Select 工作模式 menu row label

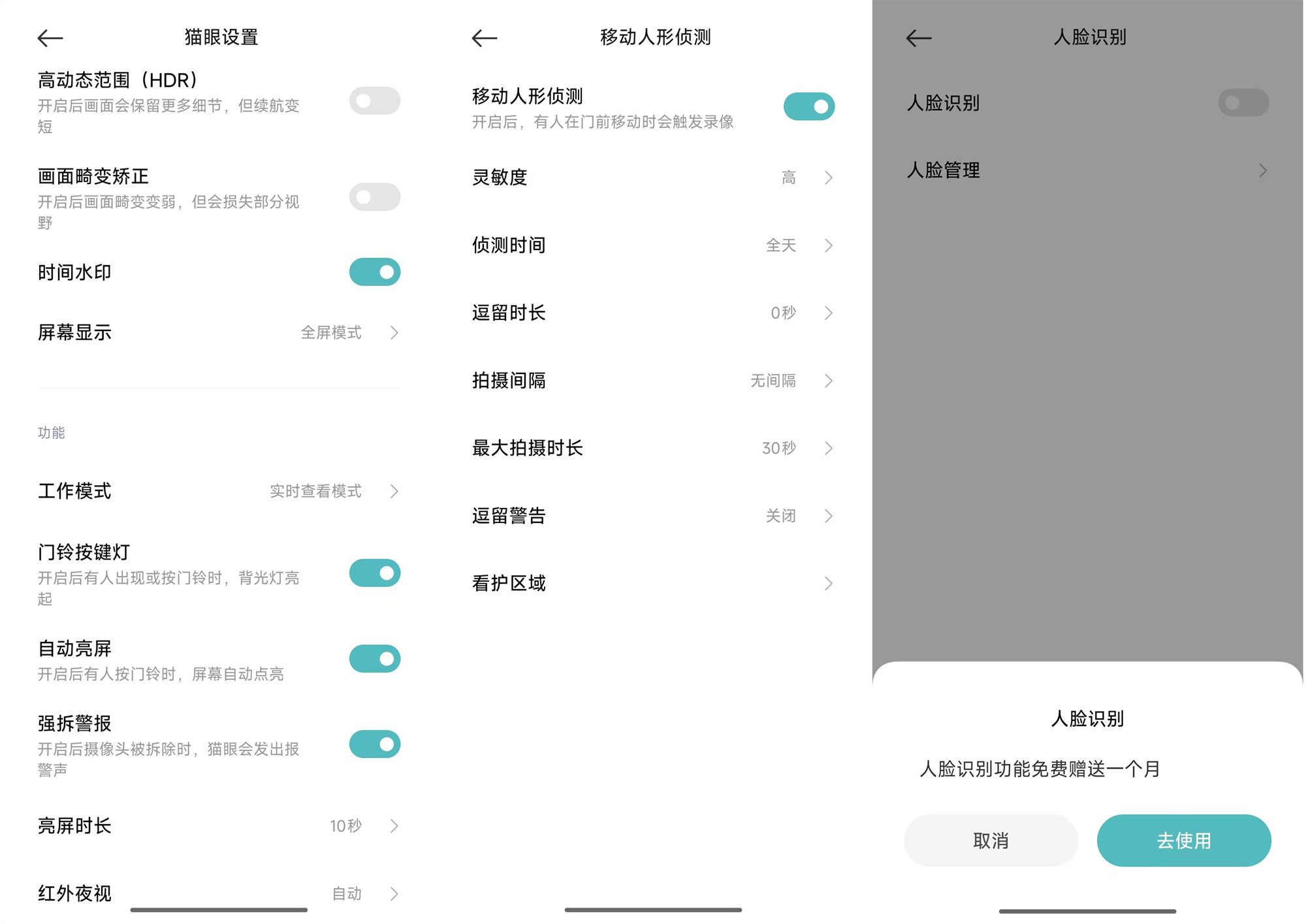tap(74, 491)
